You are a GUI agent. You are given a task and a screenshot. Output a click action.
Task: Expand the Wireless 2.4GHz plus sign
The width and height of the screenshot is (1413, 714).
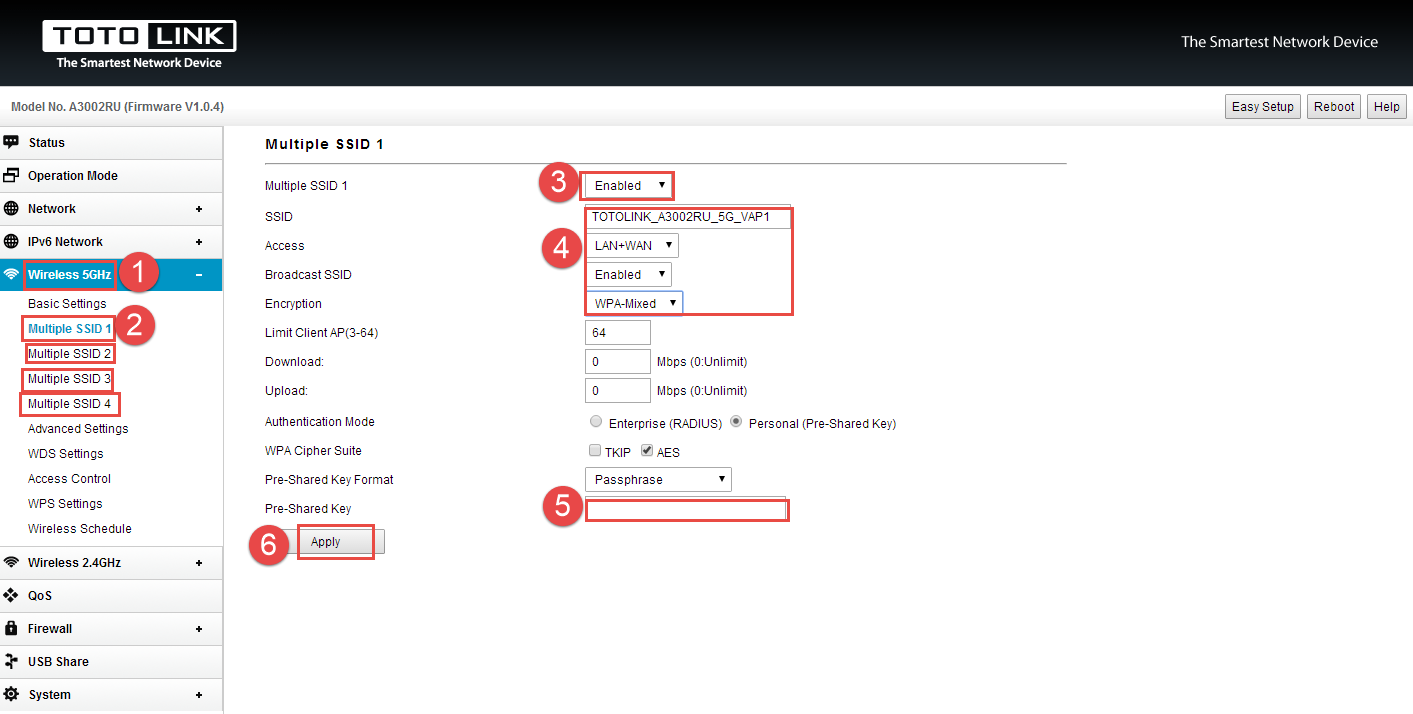[x=199, y=563]
